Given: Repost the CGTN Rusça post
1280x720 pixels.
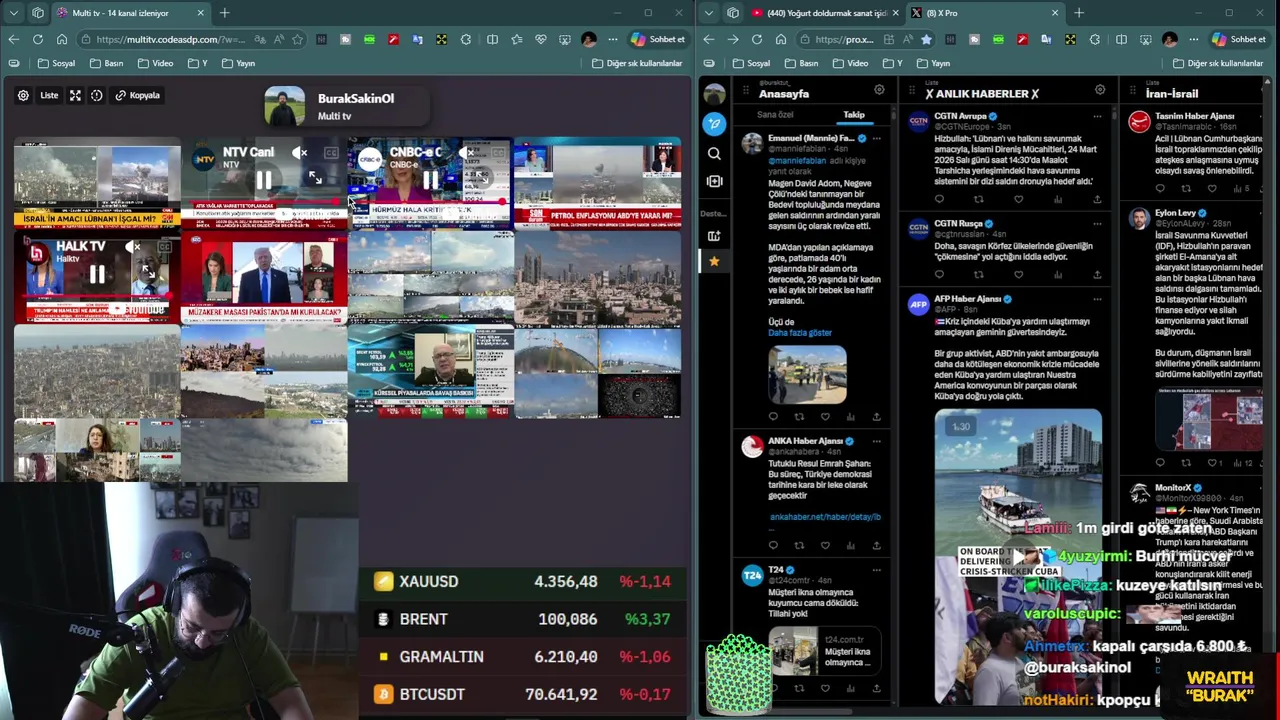Looking at the screenshot, I should point(979,274).
